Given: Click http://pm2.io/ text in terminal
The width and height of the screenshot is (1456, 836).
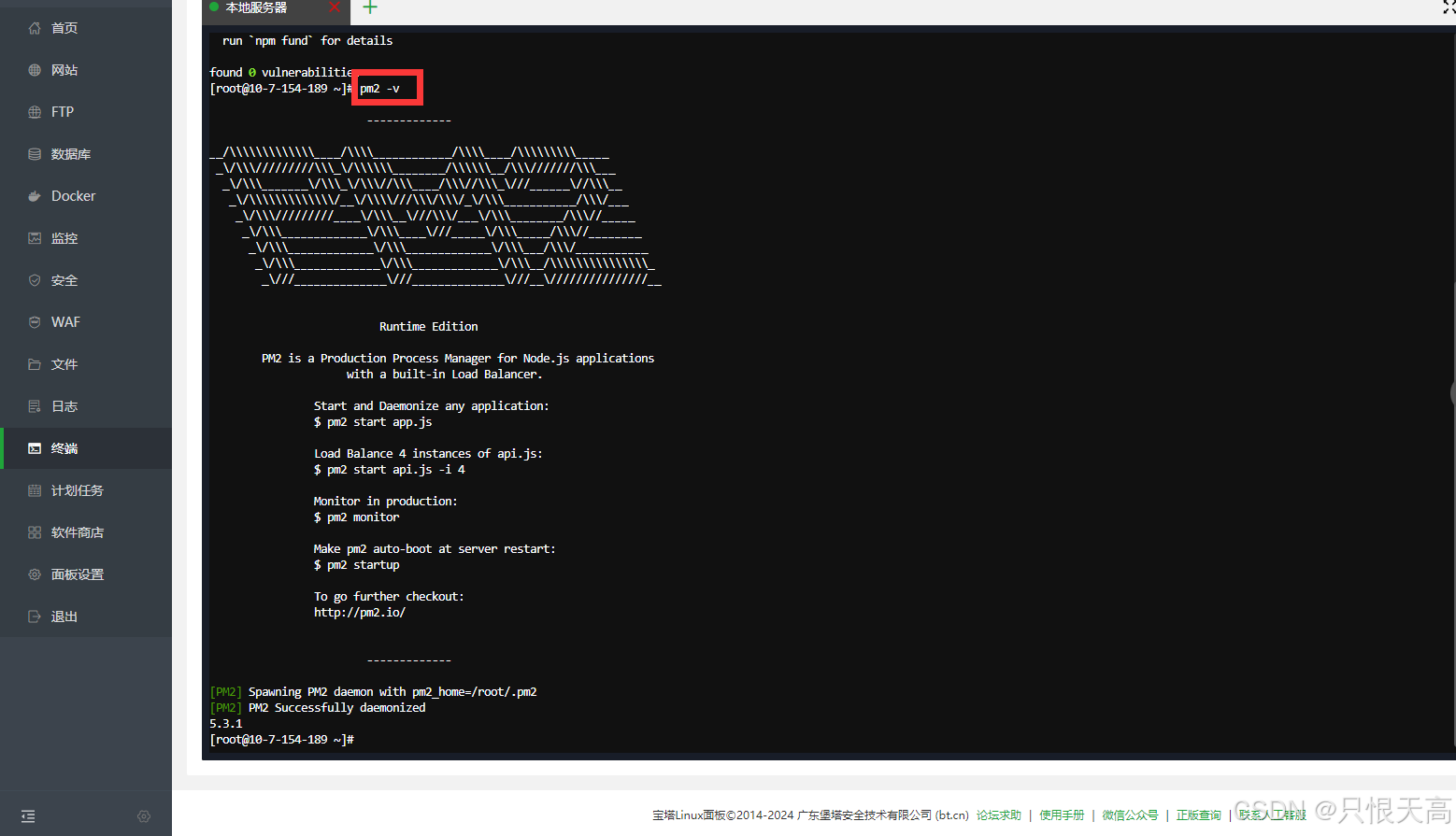Looking at the screenshot, I should click(360, 613).
